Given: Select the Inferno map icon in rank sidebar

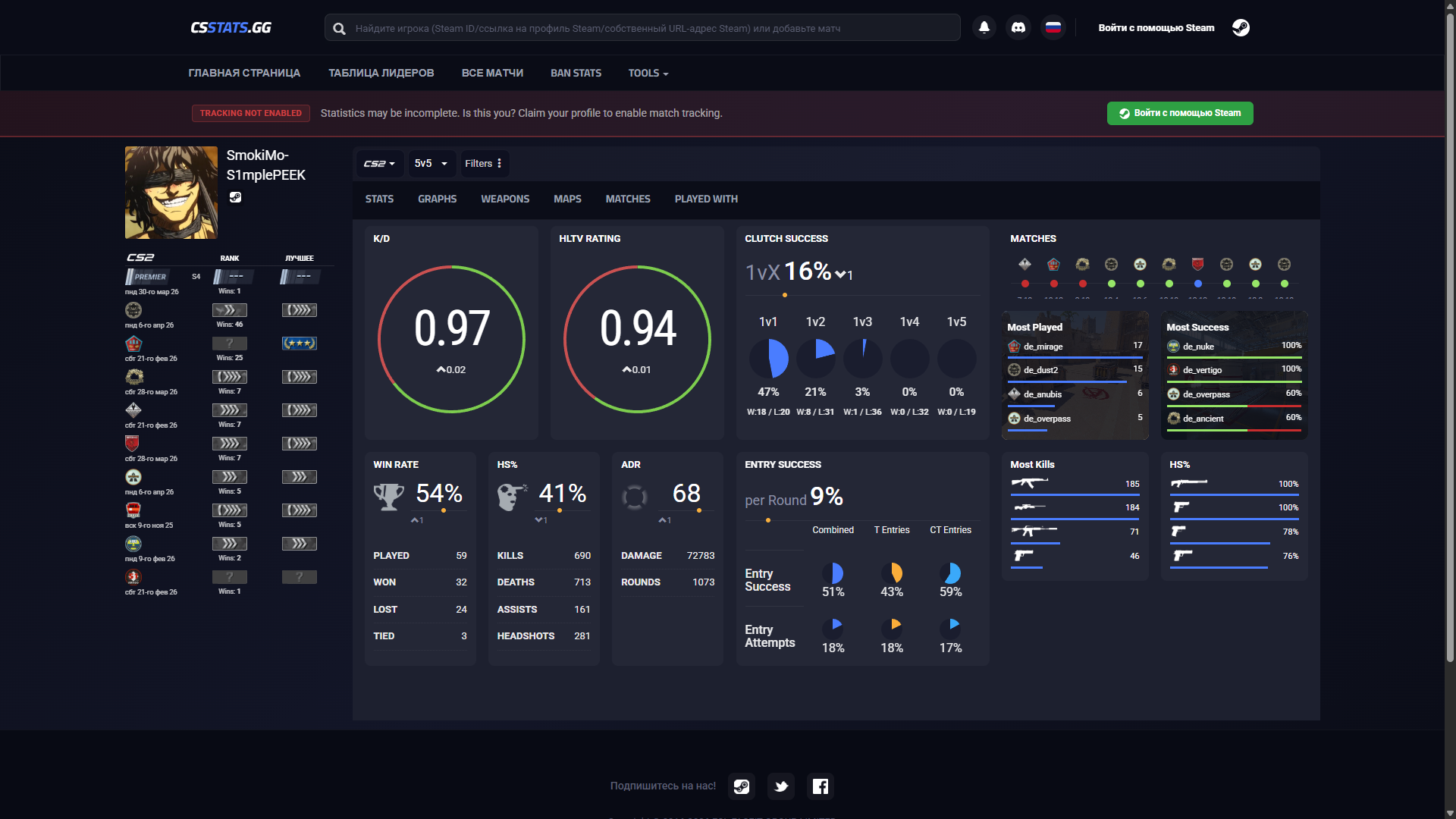Looking at the screenshot, I should coord(133,444).
